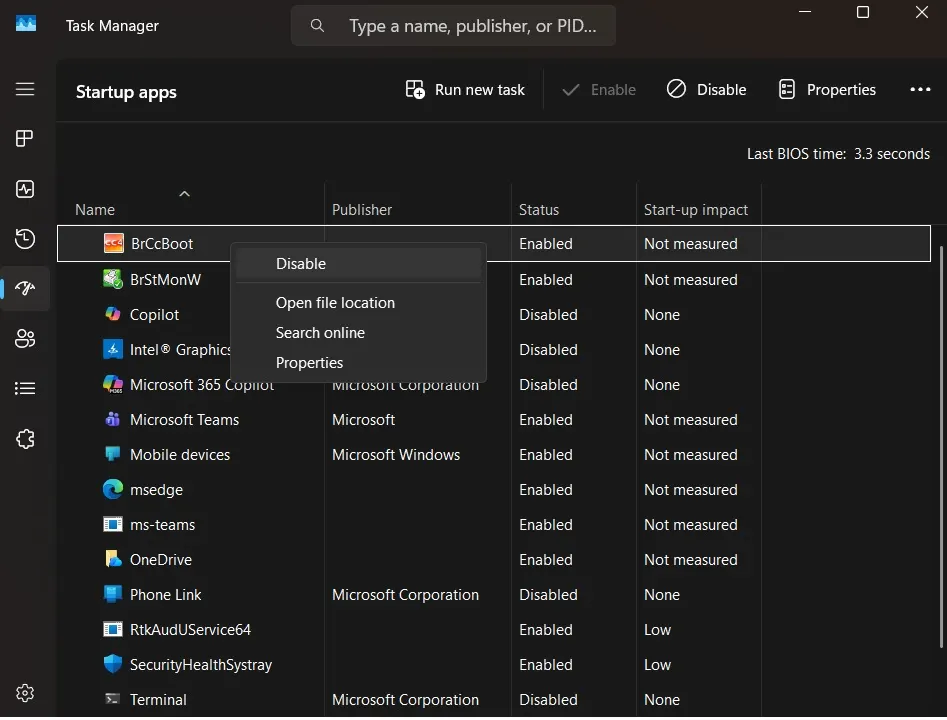Open the Processes page in the sidebar
Image resolution: width=947 pixels, height=720 pixels.
(25, 138)
